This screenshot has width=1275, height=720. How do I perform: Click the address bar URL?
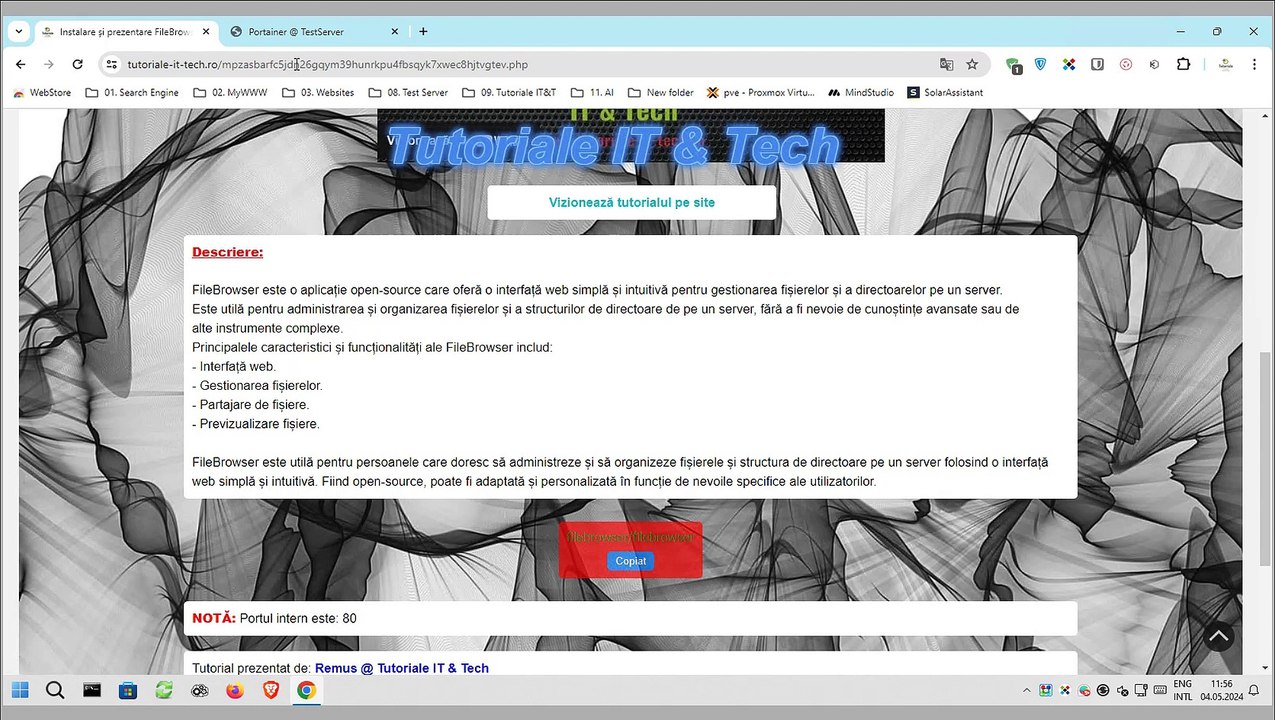pyautogui.click(x=328, y=64)
